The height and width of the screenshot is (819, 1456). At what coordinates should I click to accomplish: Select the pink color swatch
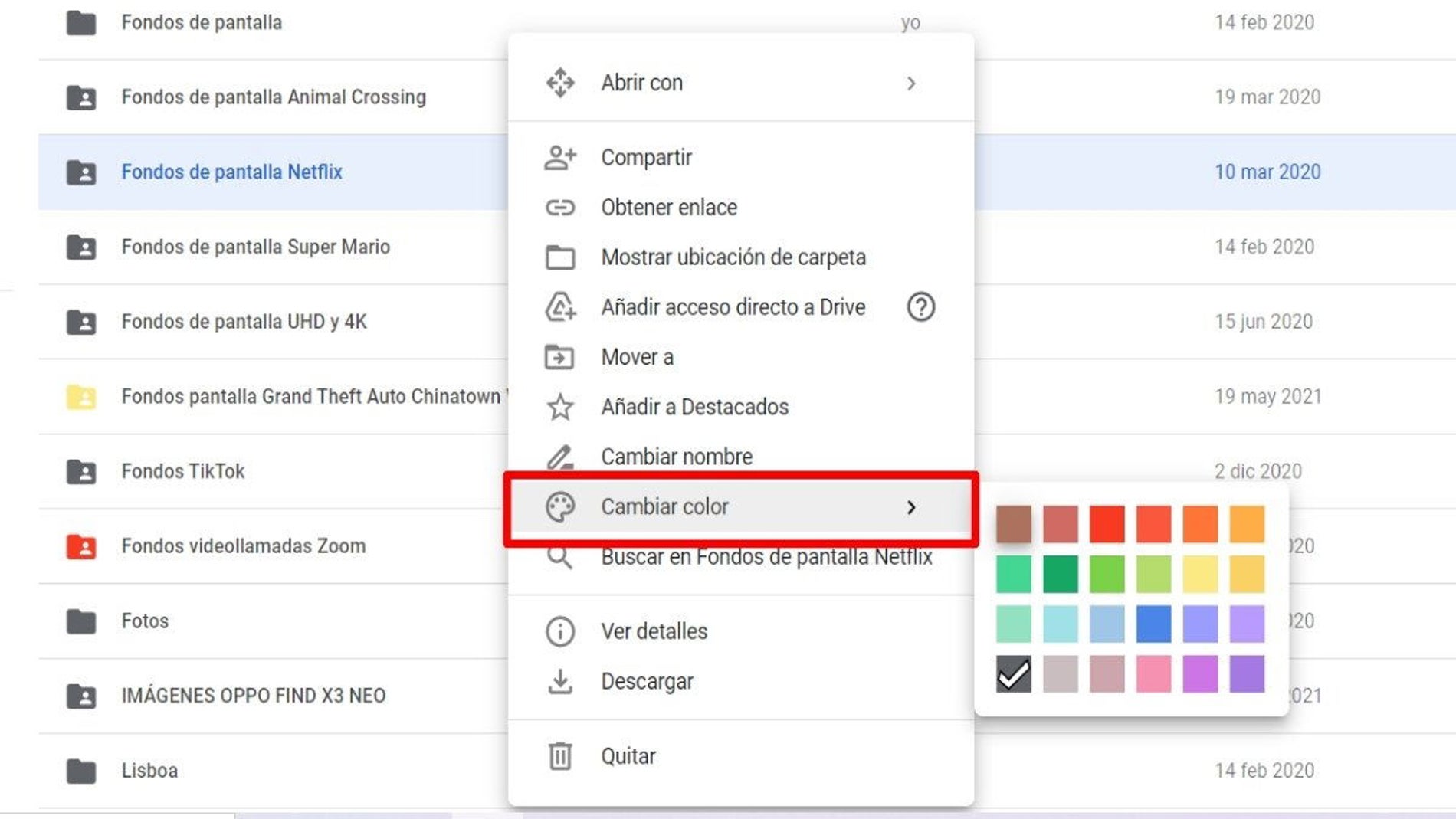click(1153, 674)
